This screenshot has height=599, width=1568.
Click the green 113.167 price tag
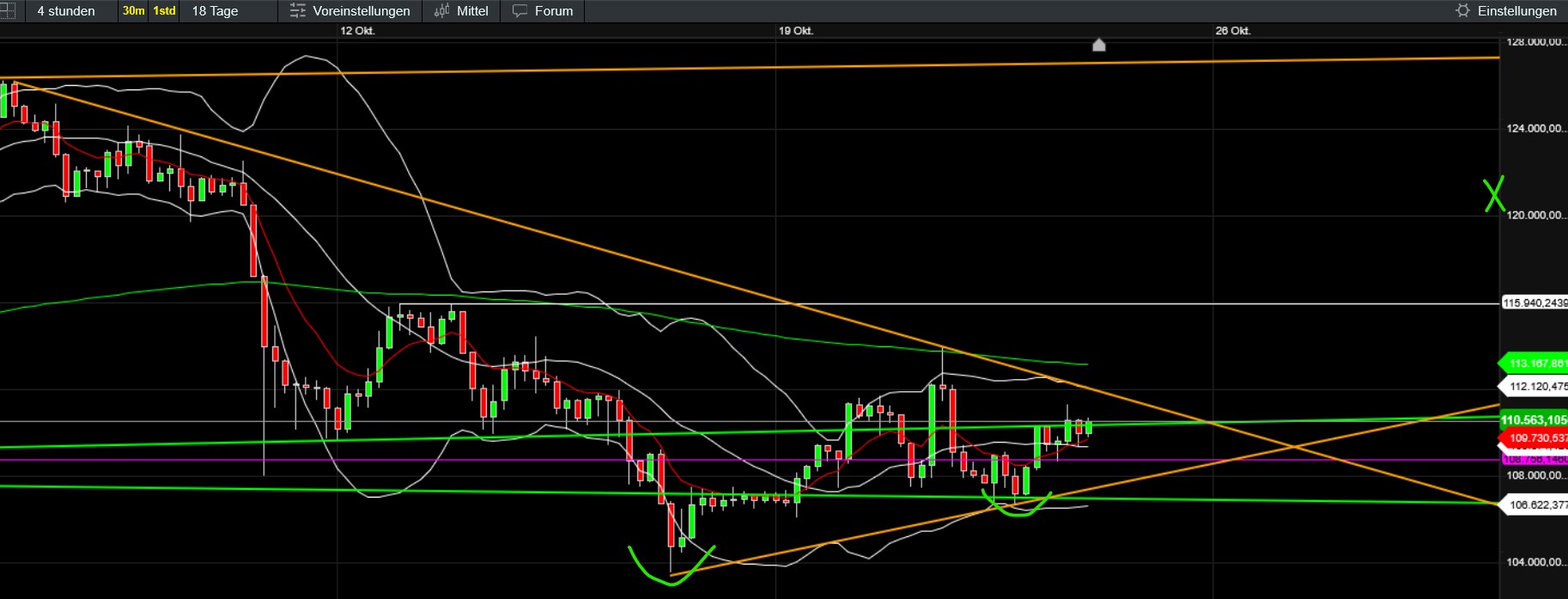tap(1535, 364)
